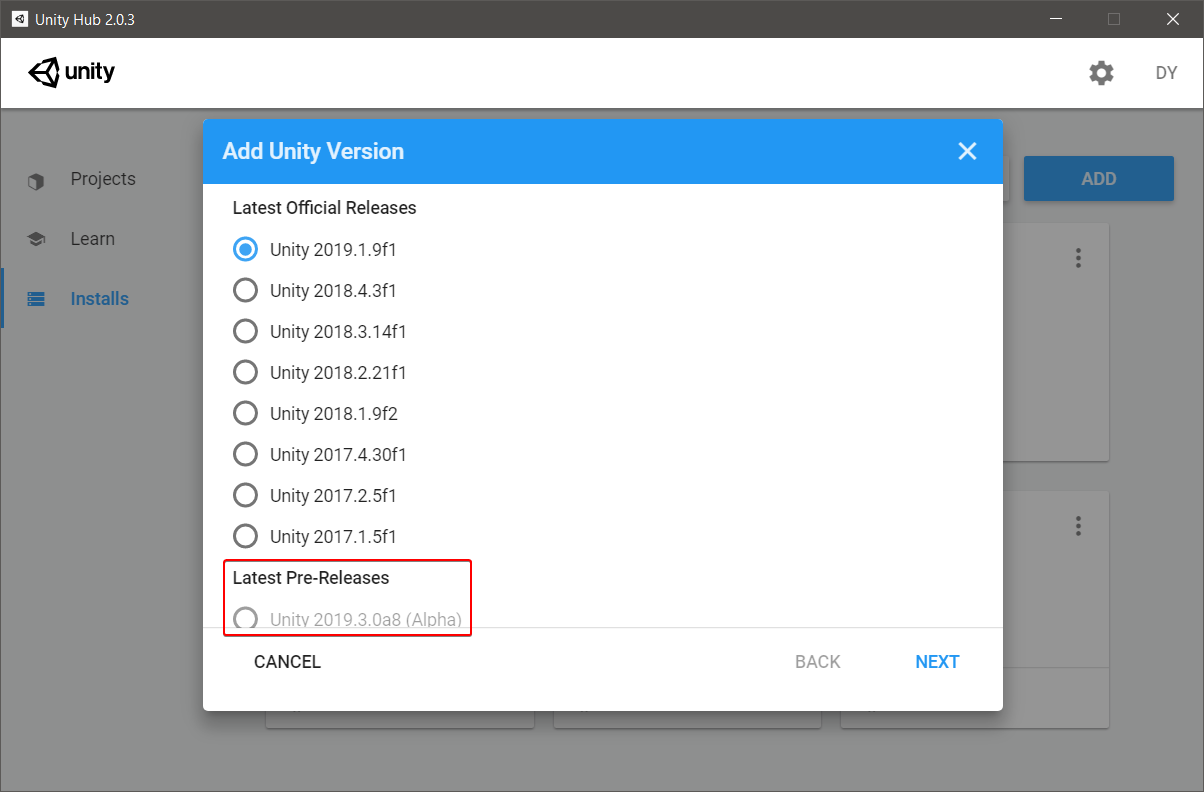
Task: Click the Installs list icon in the sidebar
Action: pos(36,298)
